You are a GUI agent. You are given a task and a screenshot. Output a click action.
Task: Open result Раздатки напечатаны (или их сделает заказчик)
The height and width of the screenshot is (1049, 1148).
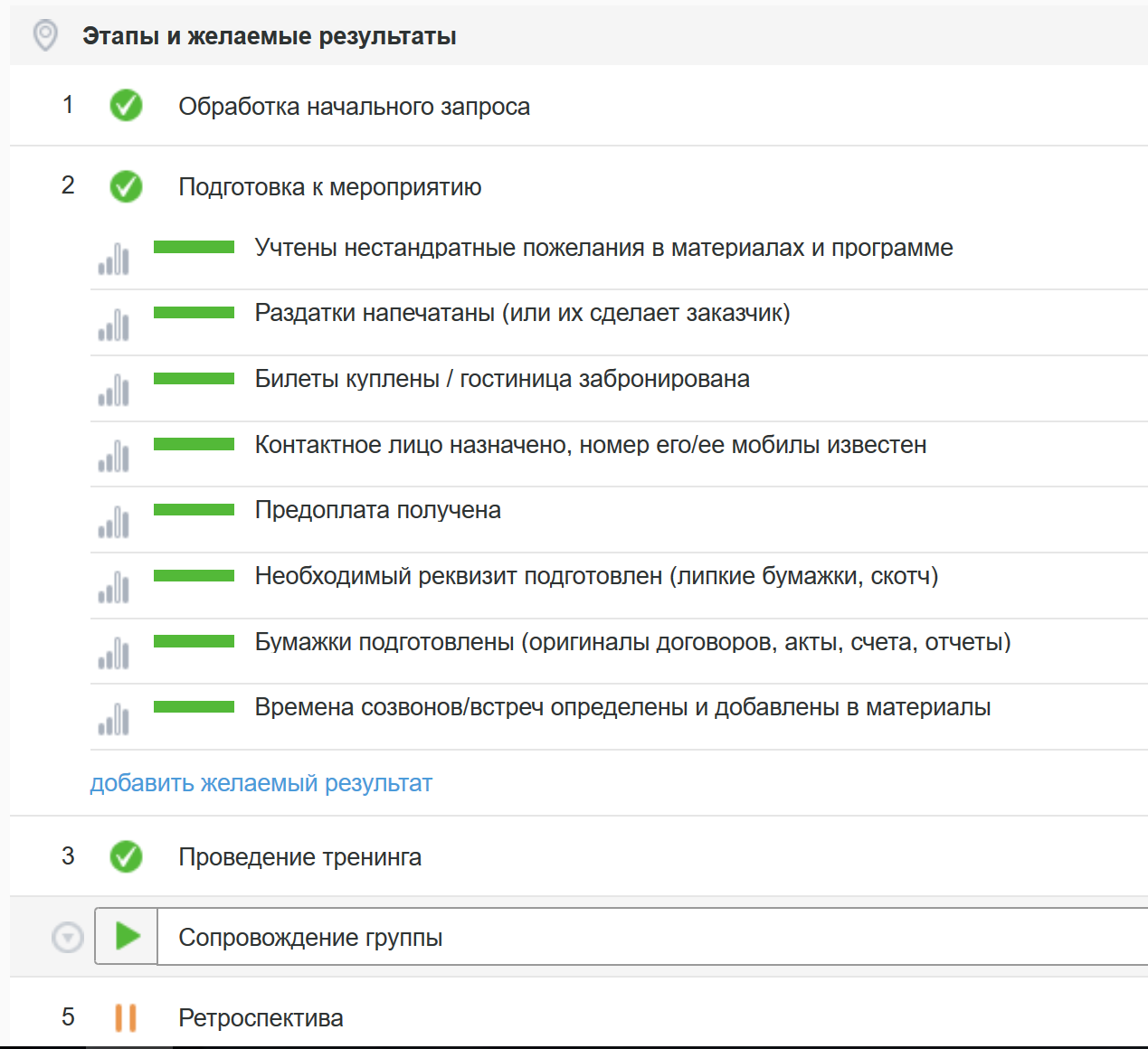522,313
